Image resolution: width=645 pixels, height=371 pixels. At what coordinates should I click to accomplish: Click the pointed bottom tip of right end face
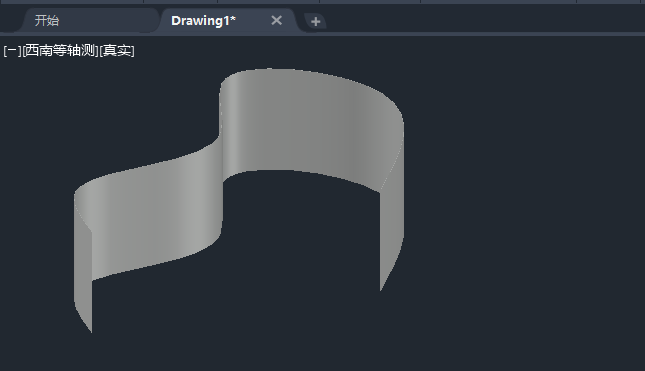point(381,289)
